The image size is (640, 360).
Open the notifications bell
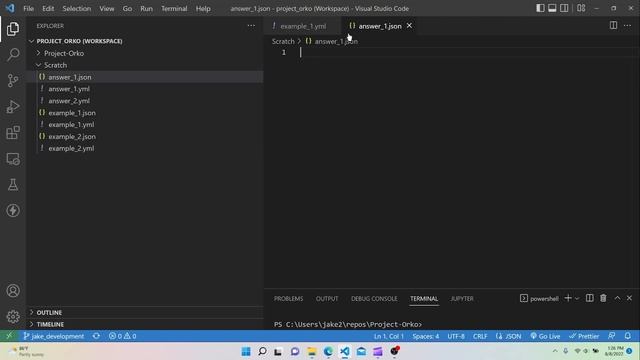[x=628, y=336]
